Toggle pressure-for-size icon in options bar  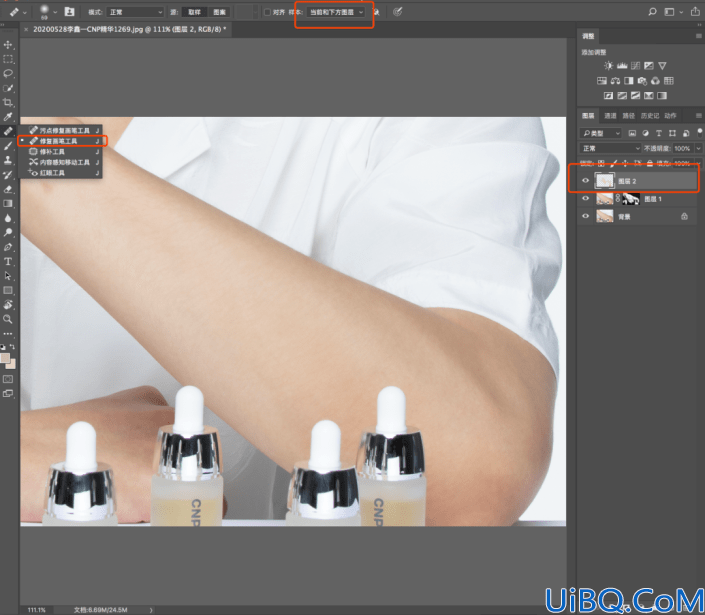397,12
